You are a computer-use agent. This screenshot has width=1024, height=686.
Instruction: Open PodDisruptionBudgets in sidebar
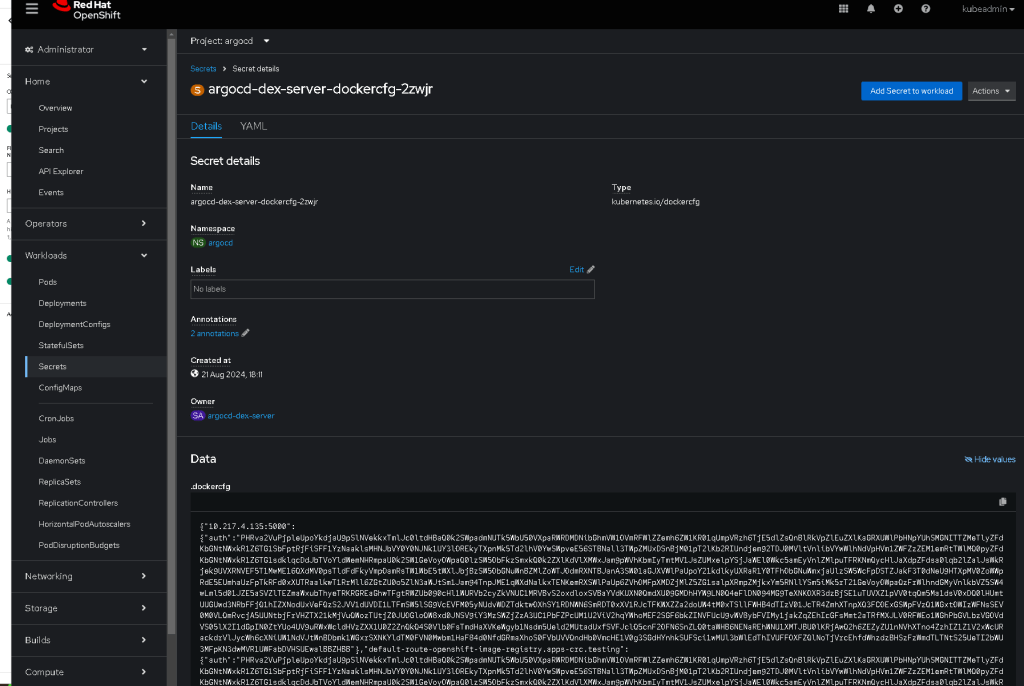click(78, 545)
